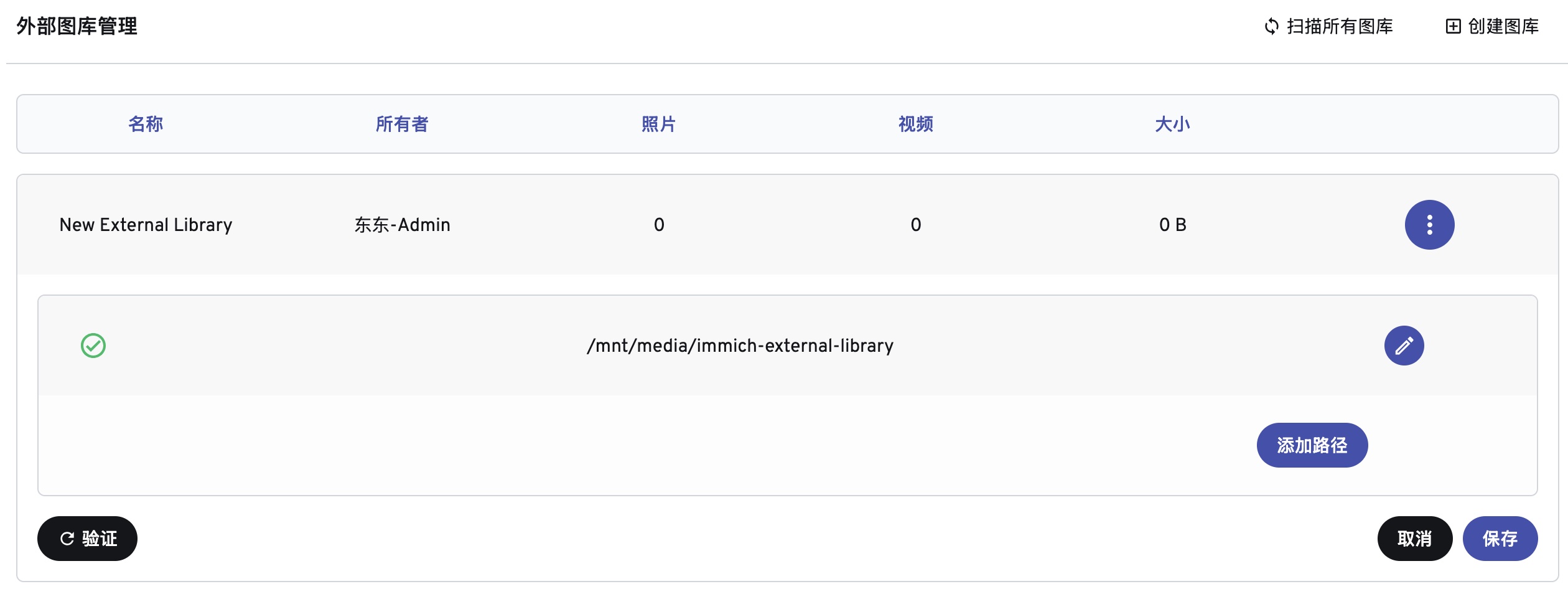Click the 所有者 column header
Screen dimensions: 1568x594
point(402,124)
